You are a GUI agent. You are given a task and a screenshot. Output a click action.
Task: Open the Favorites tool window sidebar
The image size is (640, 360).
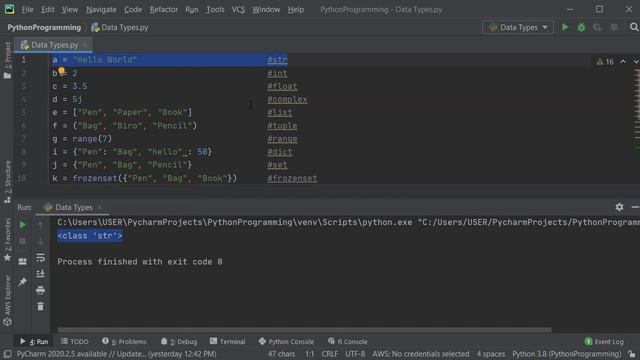tap(7, 239)
